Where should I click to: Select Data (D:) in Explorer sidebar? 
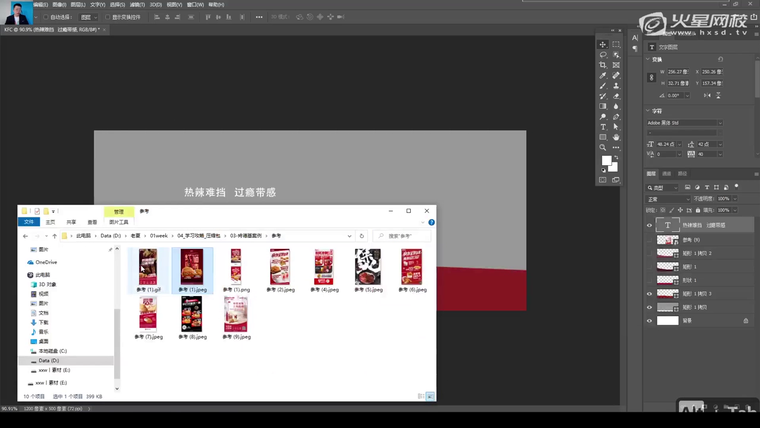49,360
